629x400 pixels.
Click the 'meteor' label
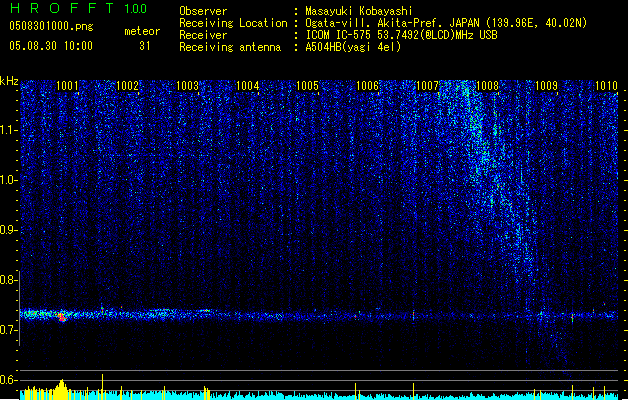pos(142,31)
